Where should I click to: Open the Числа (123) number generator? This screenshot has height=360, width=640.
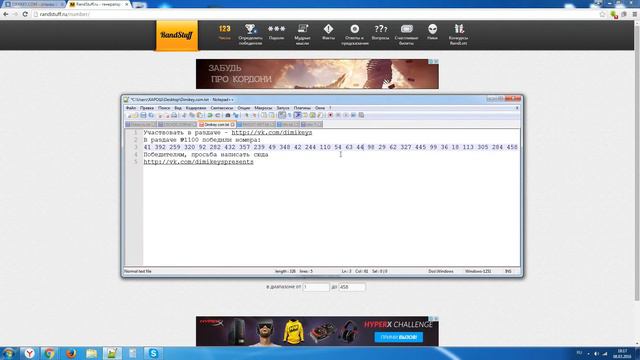[x=224, y=33]
